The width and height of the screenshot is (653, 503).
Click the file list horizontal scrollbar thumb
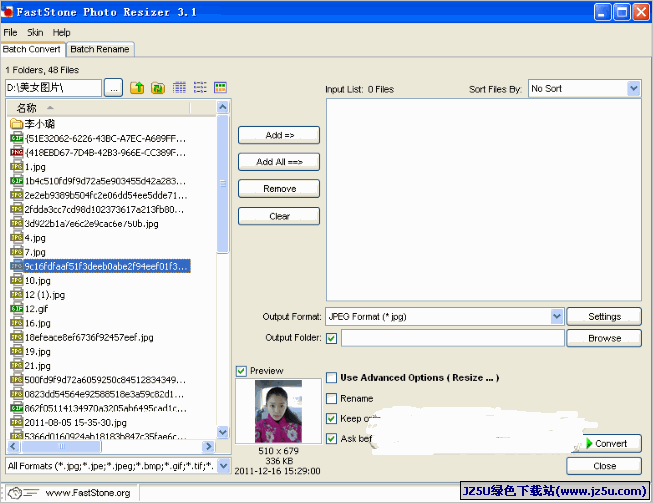pyautogui.click(x=61, y=446)
